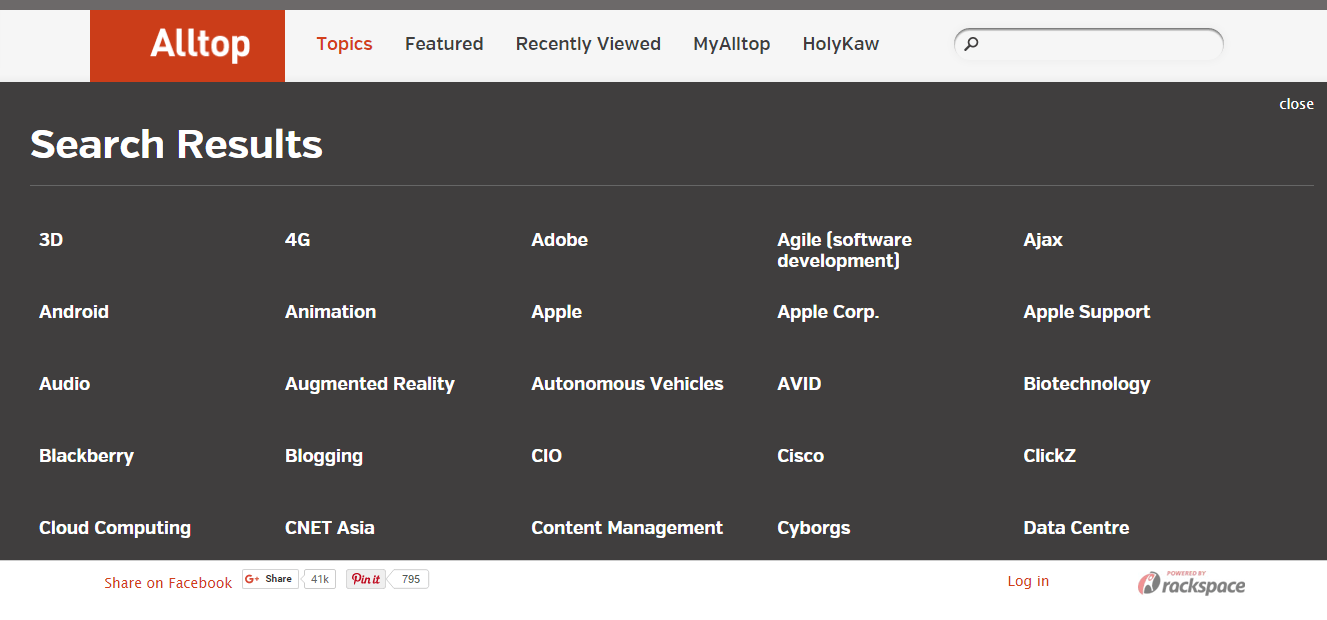Go to the Biotechnology topic
The width and height of the screenshot is (1327, 620).
tap(1086, 384)
